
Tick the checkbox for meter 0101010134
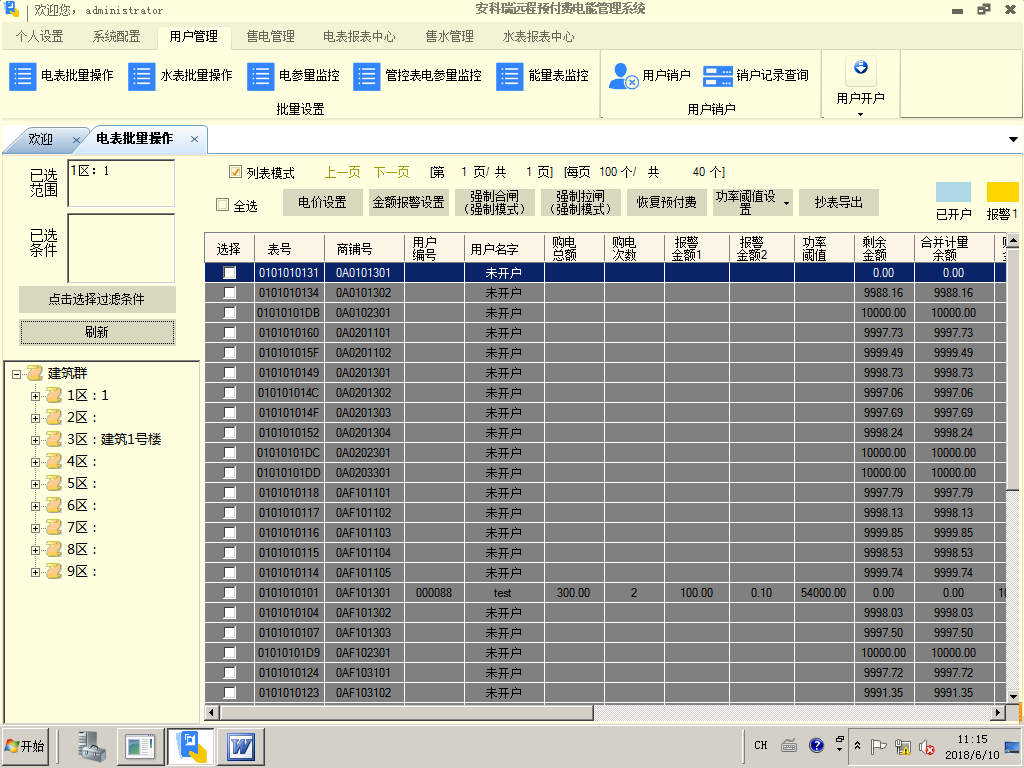tap(230, 293)
